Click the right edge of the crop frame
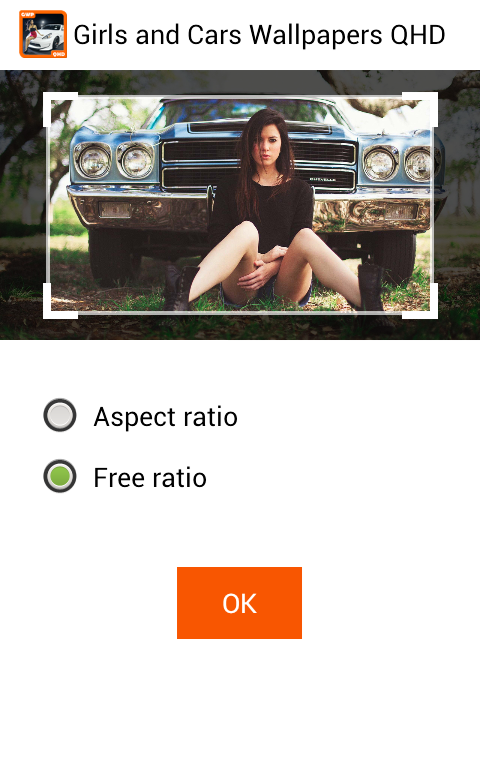This screenshot has width=480, height=760. pos(432,206)
